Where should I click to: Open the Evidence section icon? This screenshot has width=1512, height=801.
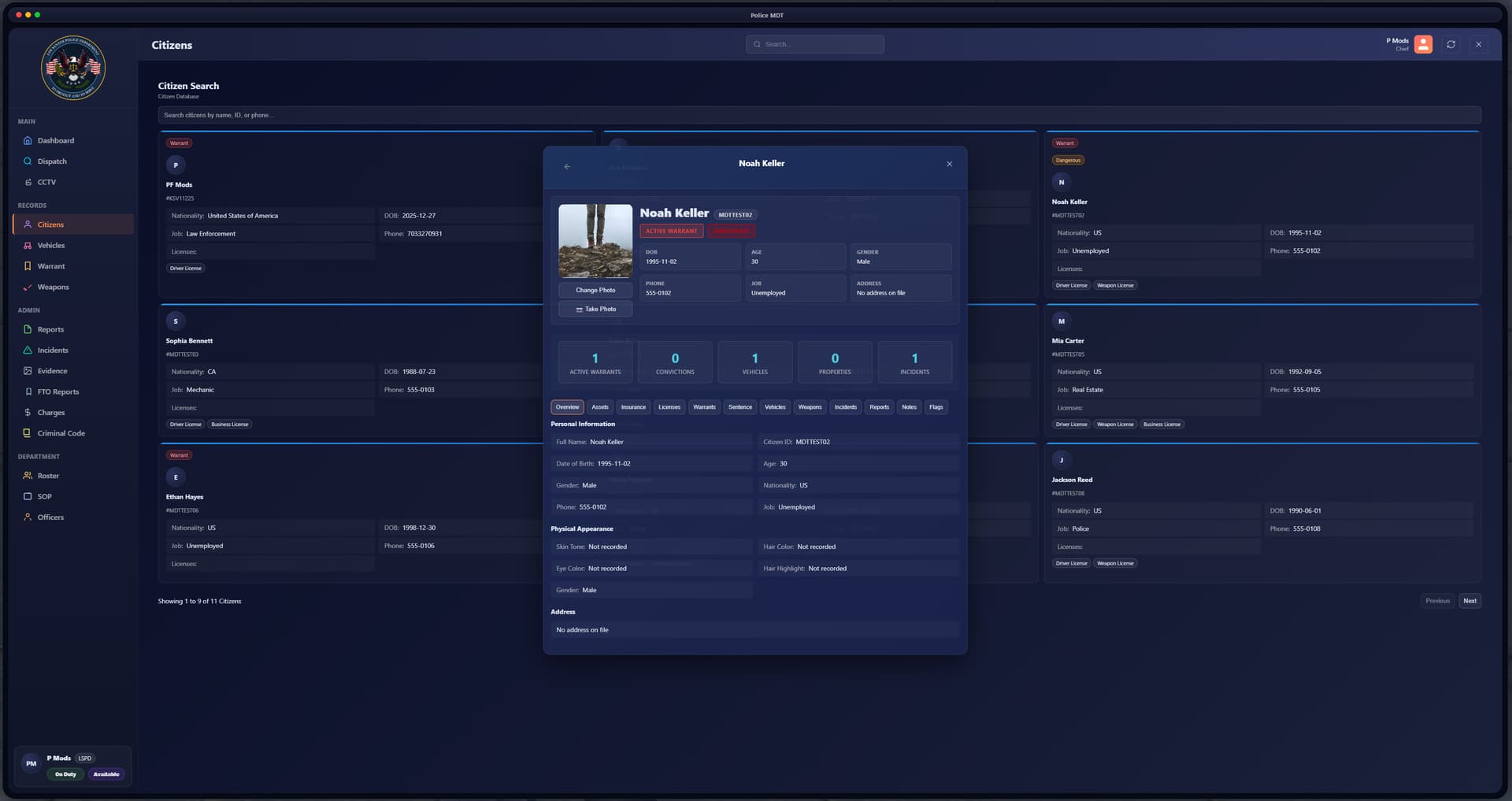28,371
